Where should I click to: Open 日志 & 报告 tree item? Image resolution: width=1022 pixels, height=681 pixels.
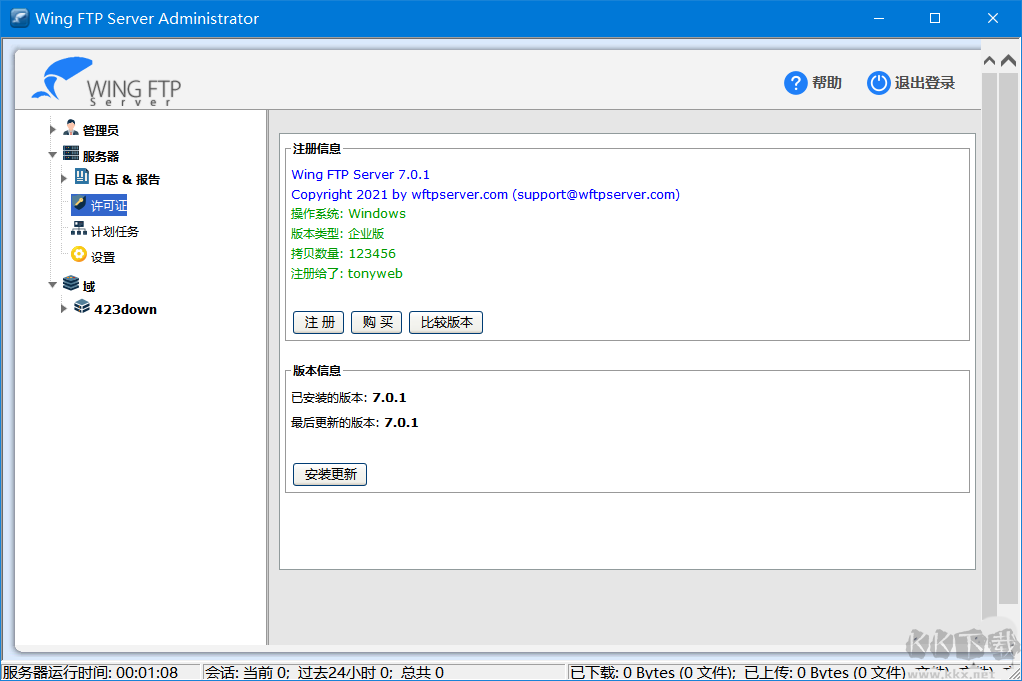pos(126,179)
